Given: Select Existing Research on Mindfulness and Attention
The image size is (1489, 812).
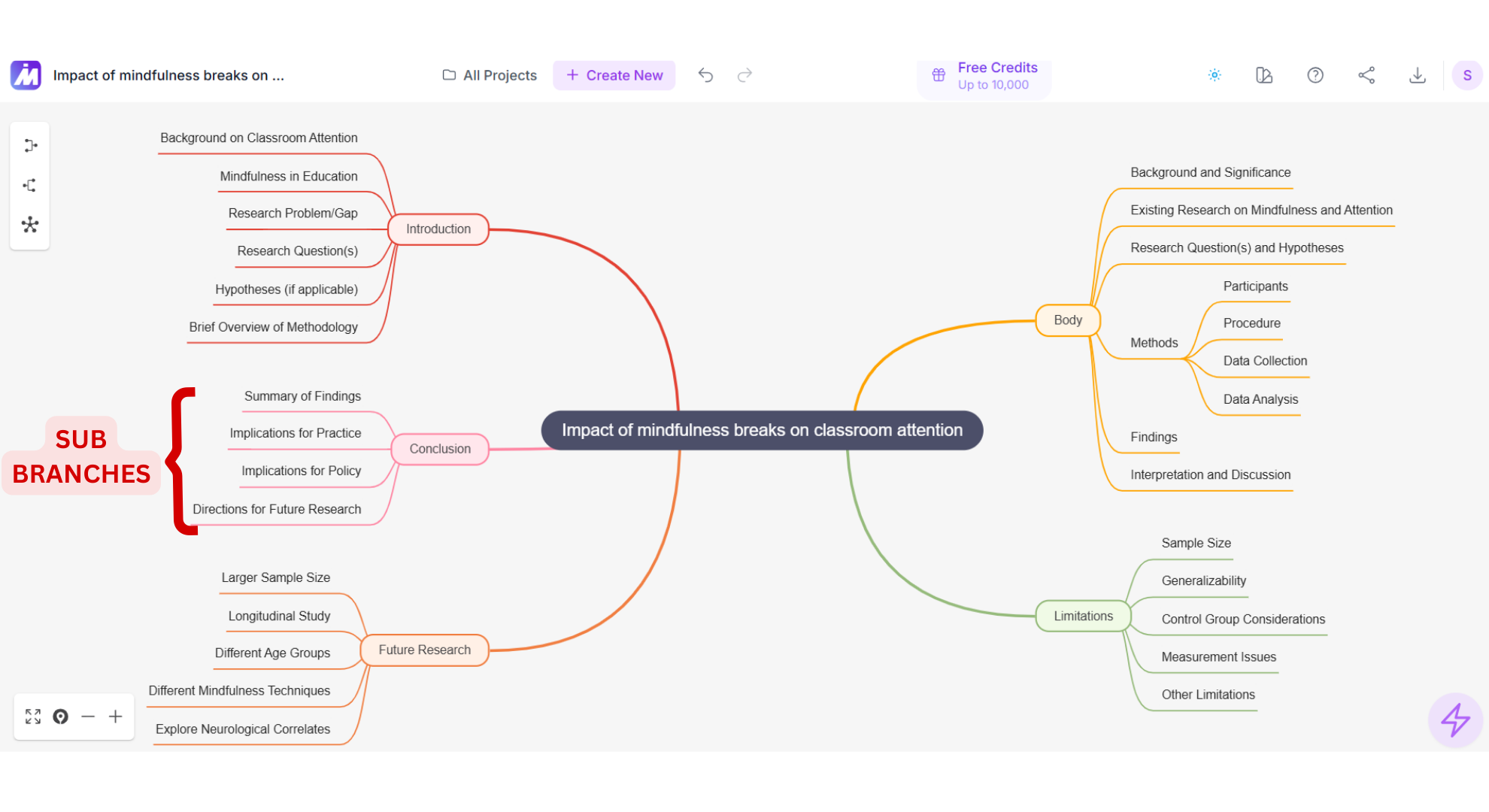Looking at the screenshot, I should [1262, 211].
